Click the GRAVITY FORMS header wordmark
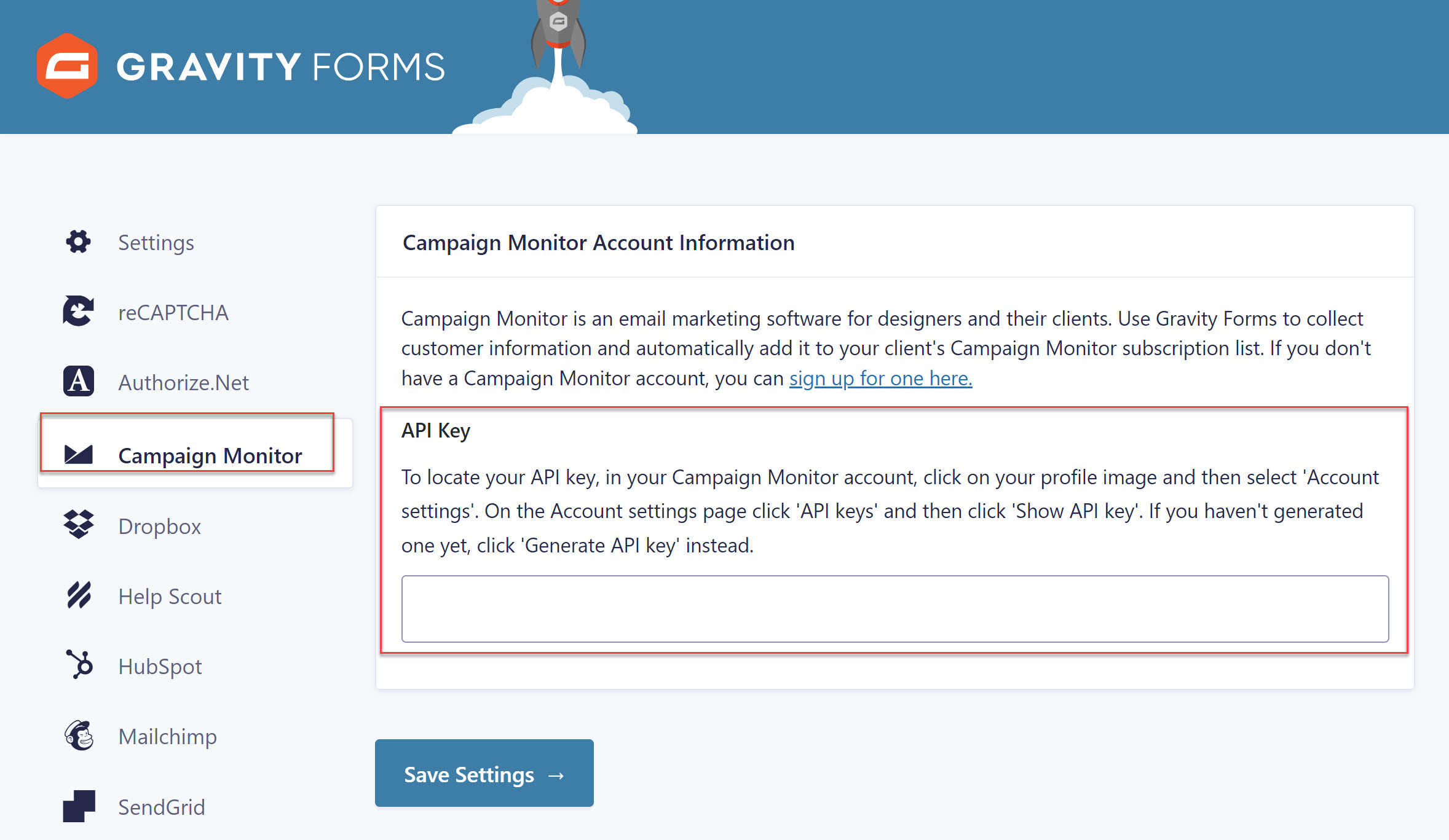 tap(280, 66)
